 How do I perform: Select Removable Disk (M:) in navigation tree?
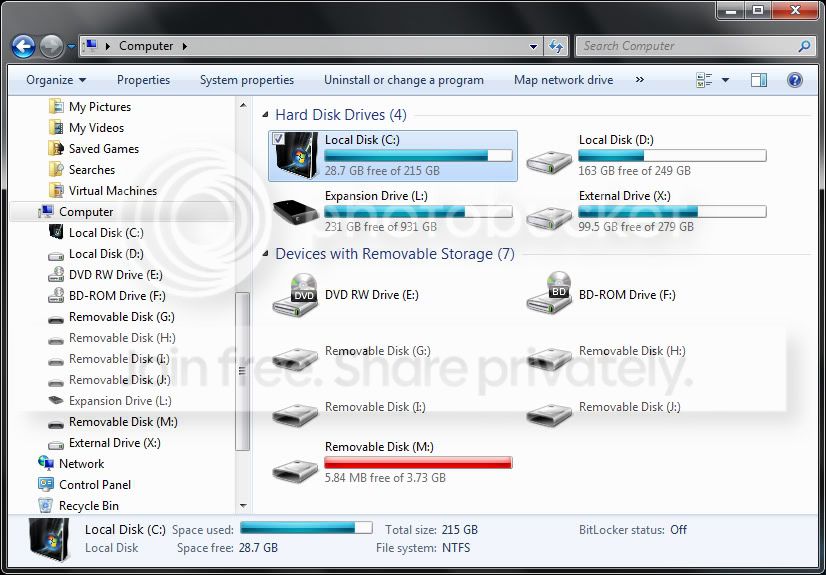[123, 422]
